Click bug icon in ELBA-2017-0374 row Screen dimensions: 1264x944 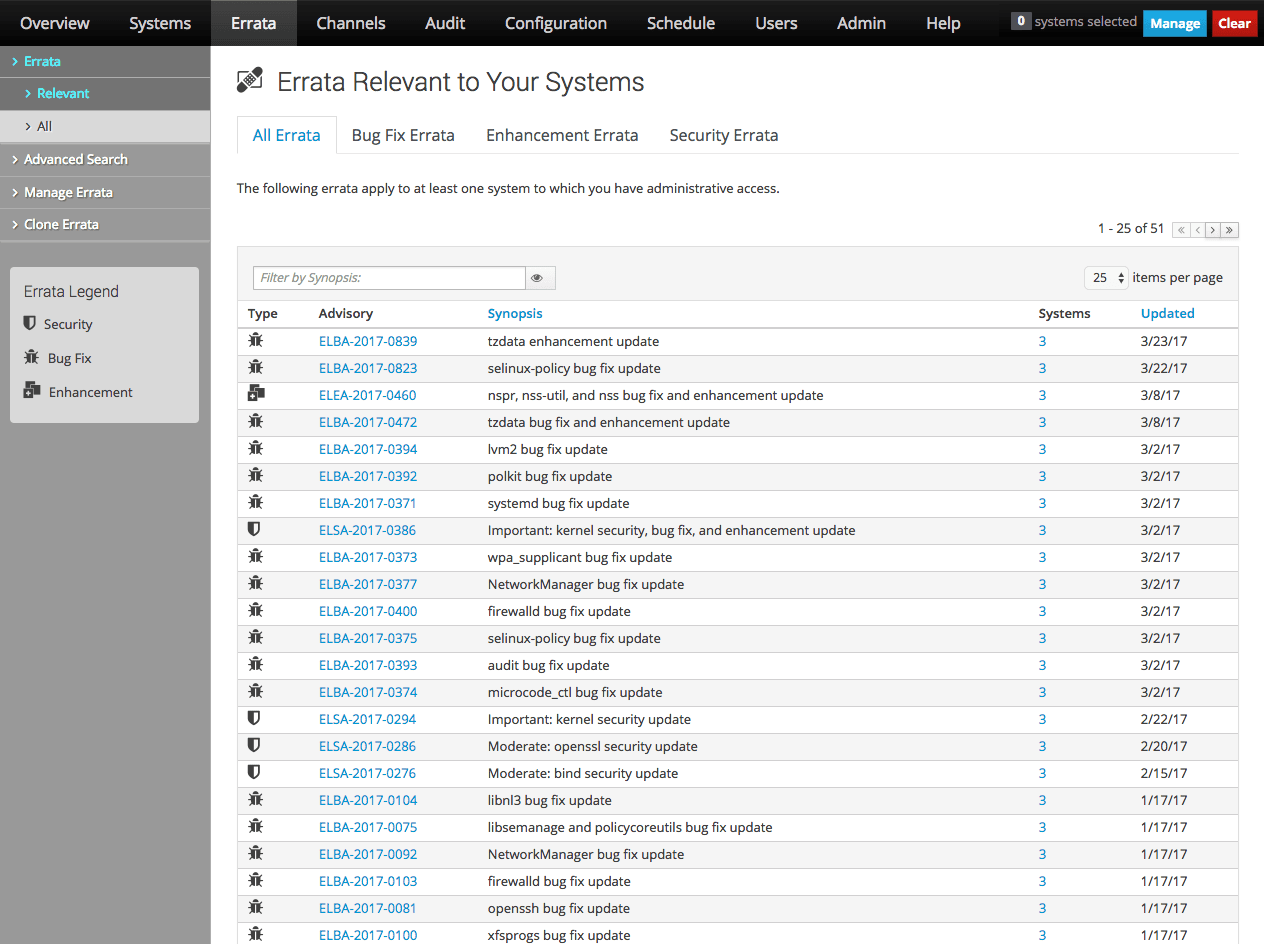tap(256, 692)
